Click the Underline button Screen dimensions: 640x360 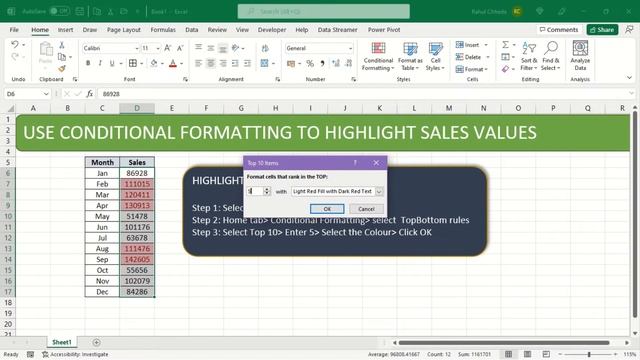click(x=112, y=63)
